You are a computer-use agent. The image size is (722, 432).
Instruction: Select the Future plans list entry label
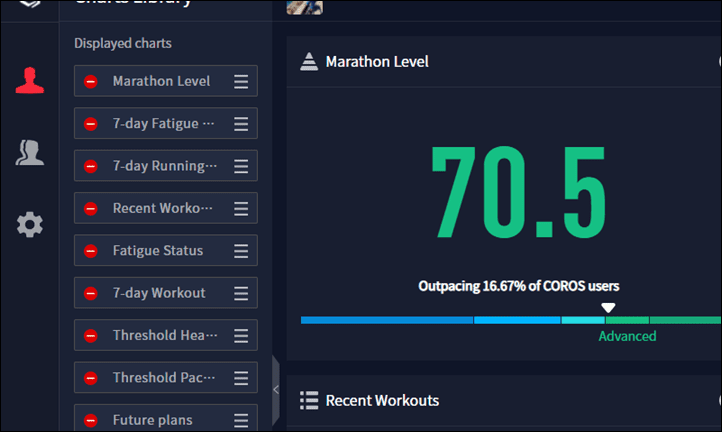click(x=152, y=420)
